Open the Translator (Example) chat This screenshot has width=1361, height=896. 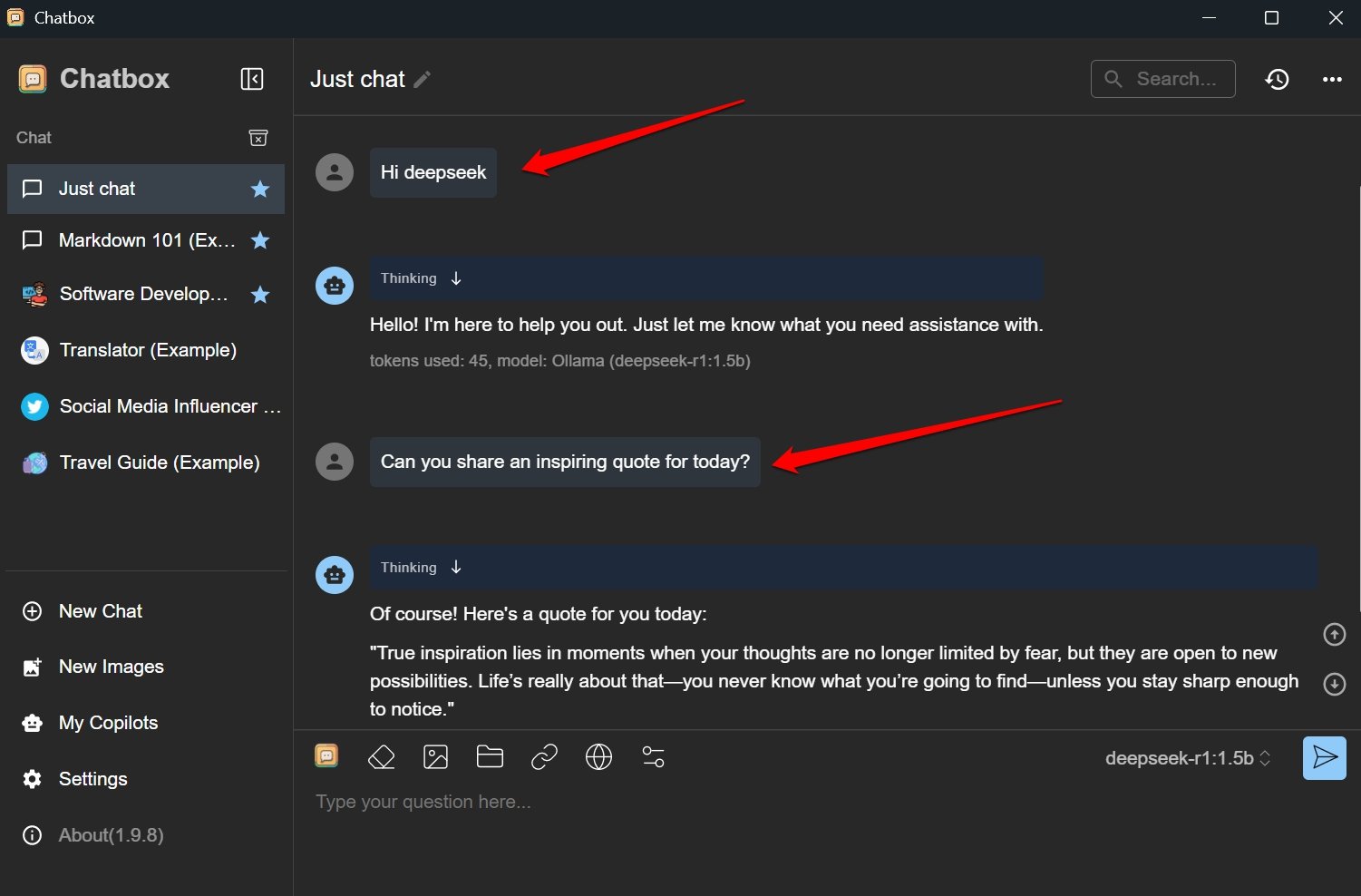pyautogui.click(x=146, y=350)
